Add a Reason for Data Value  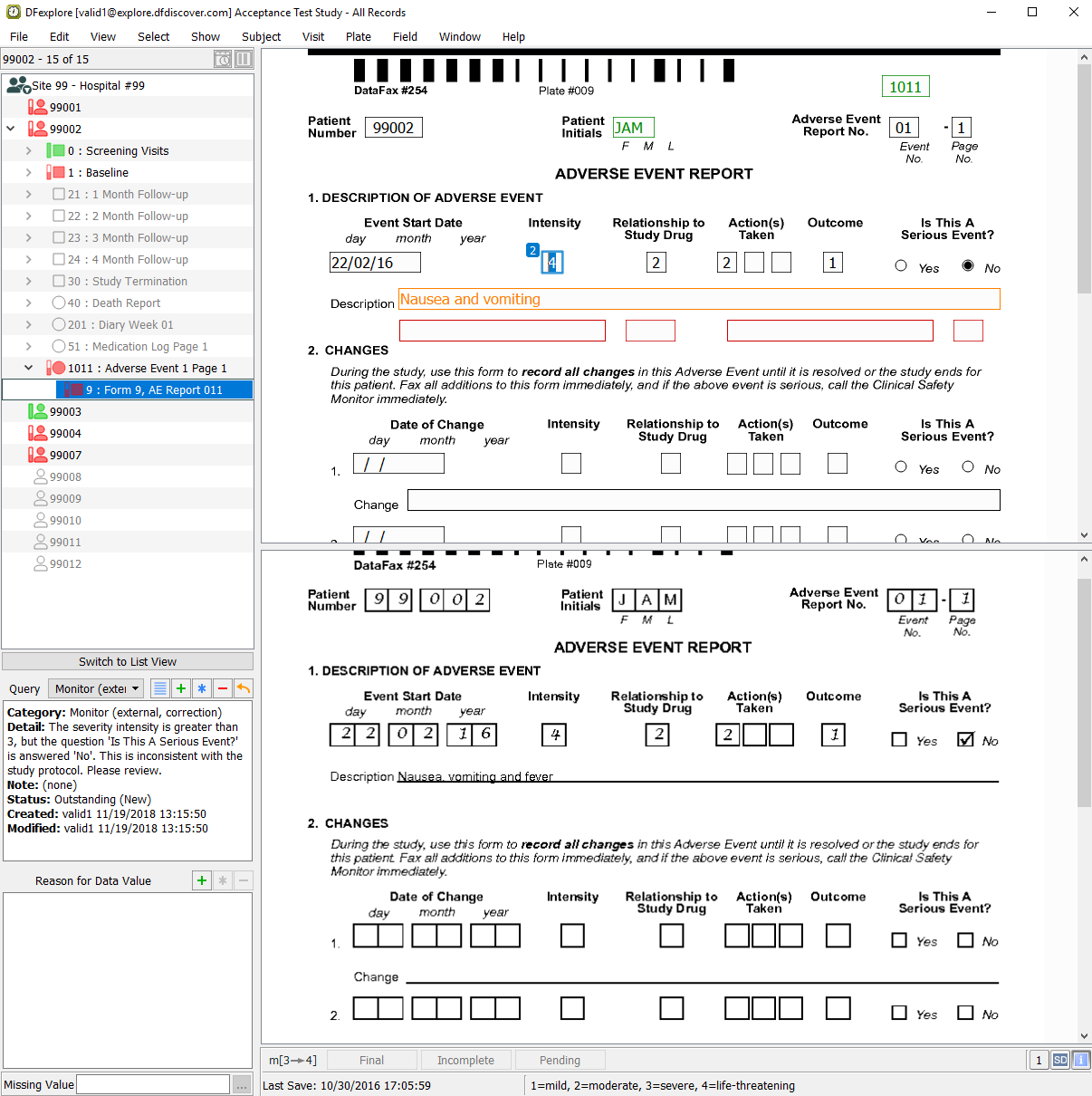(x=202, y=880)
